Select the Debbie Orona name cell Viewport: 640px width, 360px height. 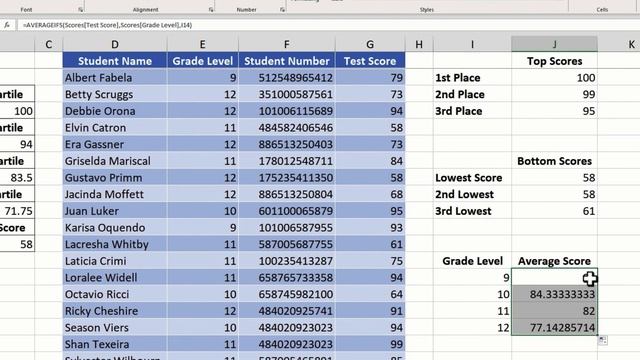(115, 111)
